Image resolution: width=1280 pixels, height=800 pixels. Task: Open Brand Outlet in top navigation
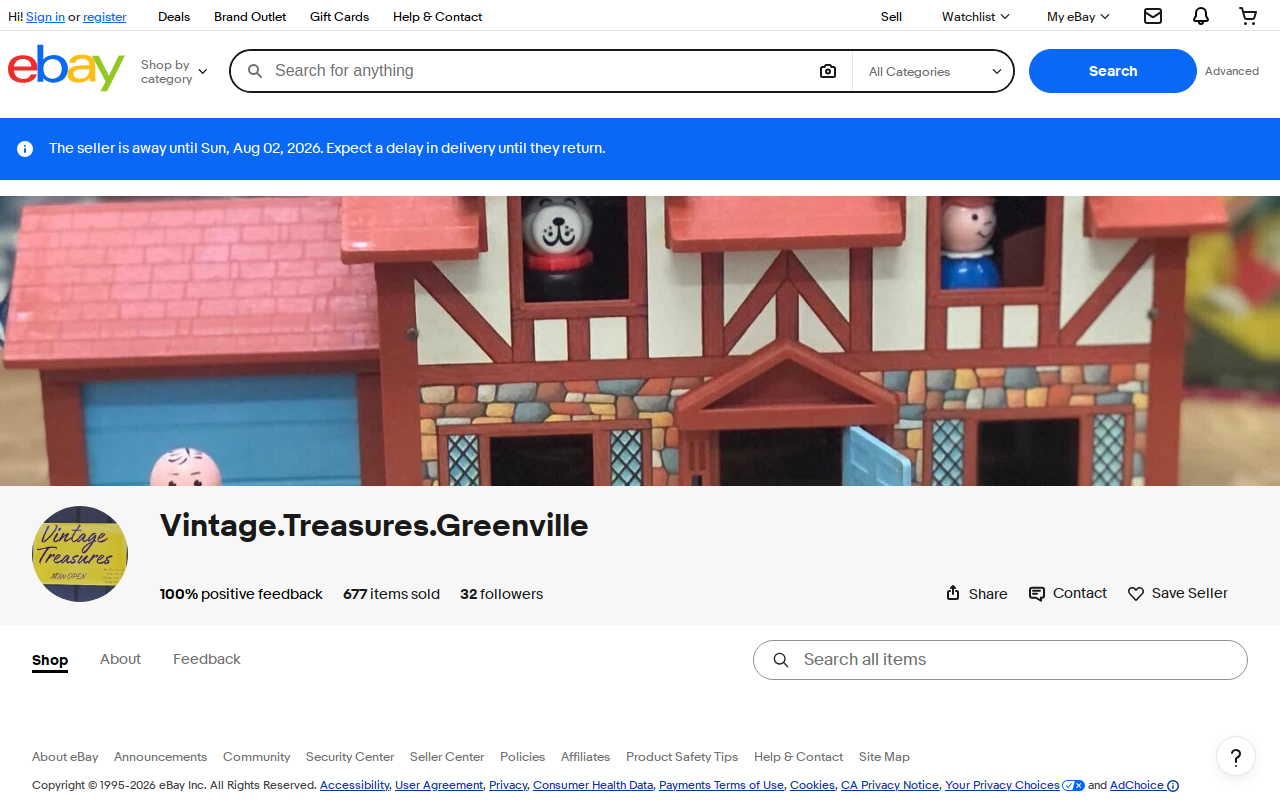(250, 16)
